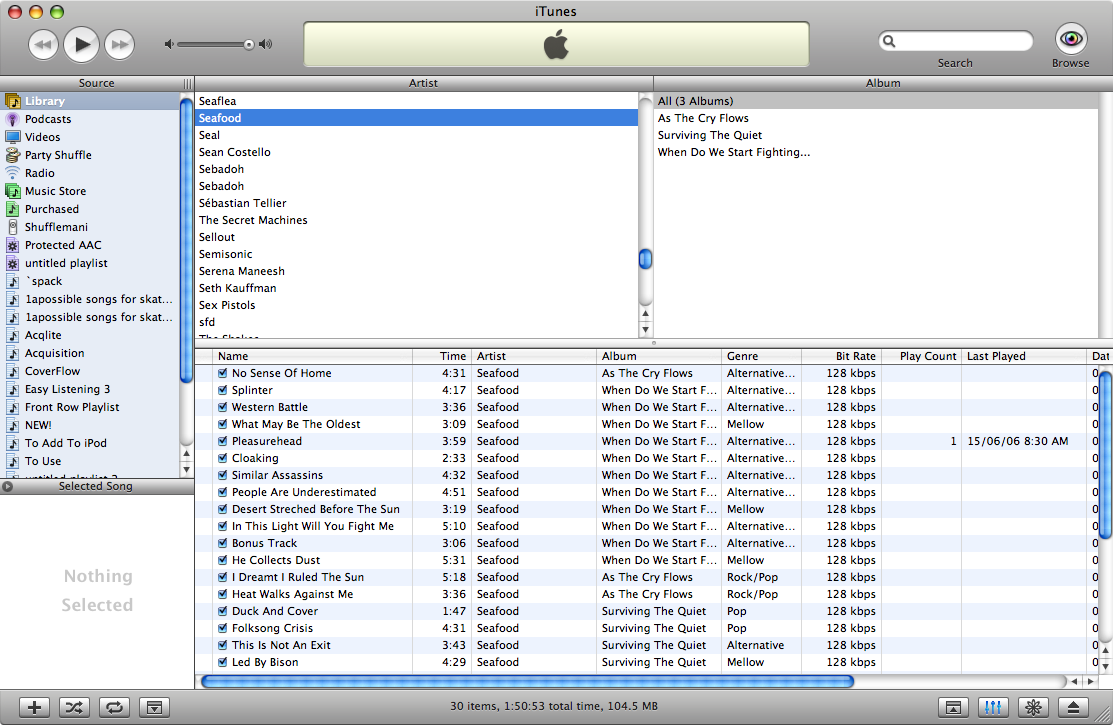
Task: Open the untitled playlist smart playlist
Action: pyautogui.click(x=90, y=263)
